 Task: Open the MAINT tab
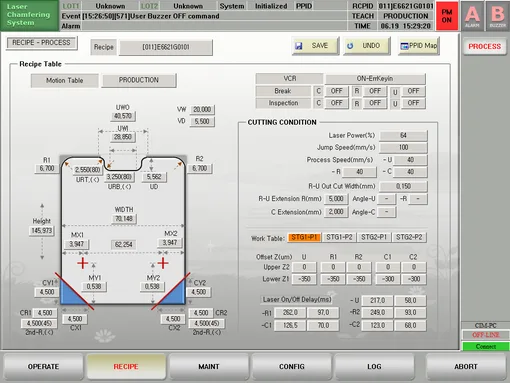point(209,367)
